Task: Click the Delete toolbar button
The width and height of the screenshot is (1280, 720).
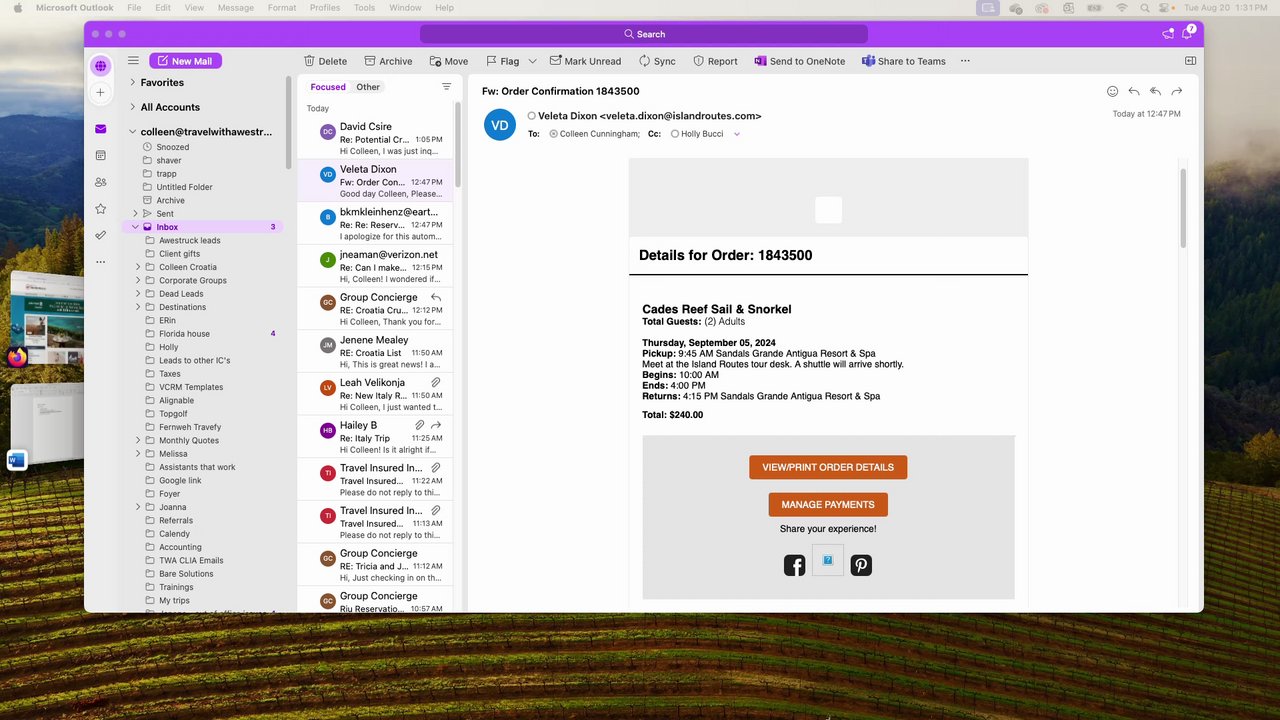Action: click(325, 61)
